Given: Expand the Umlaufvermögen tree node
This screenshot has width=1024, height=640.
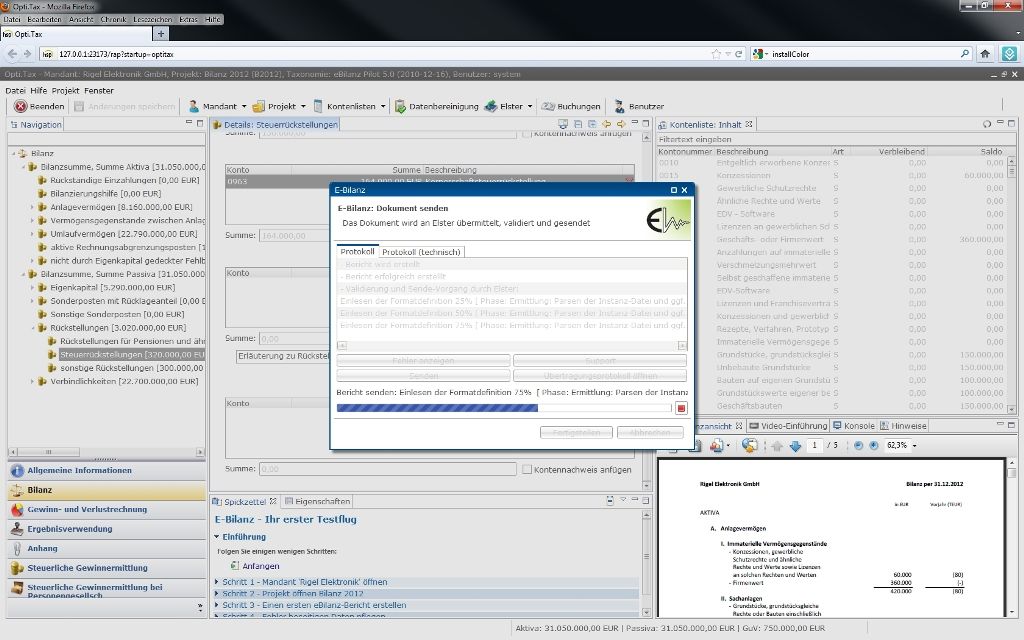Looking at the screenshot, I should point(32,234).
